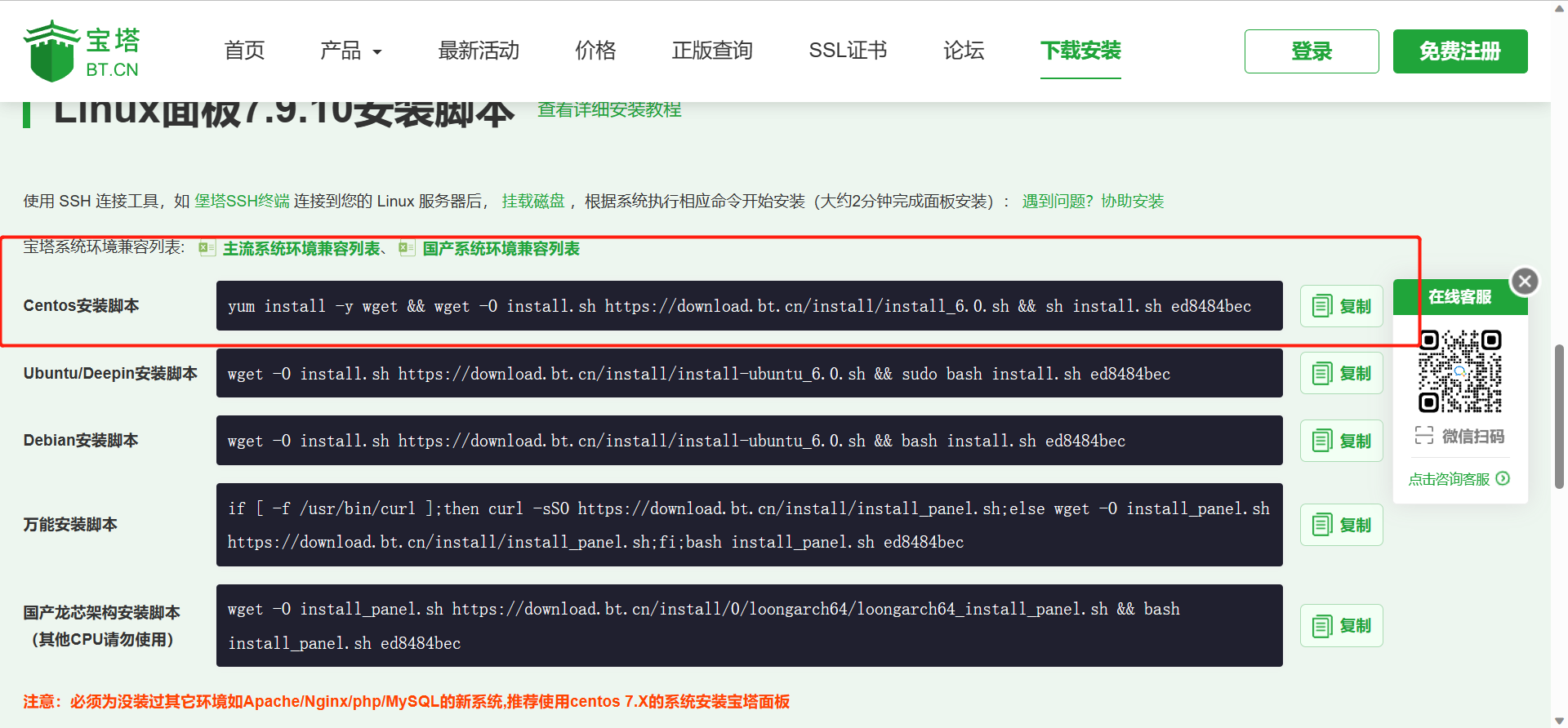Open the 堡塔SSH终端 link
This screenshot has width=1568, height=728.
pos(242,201)
